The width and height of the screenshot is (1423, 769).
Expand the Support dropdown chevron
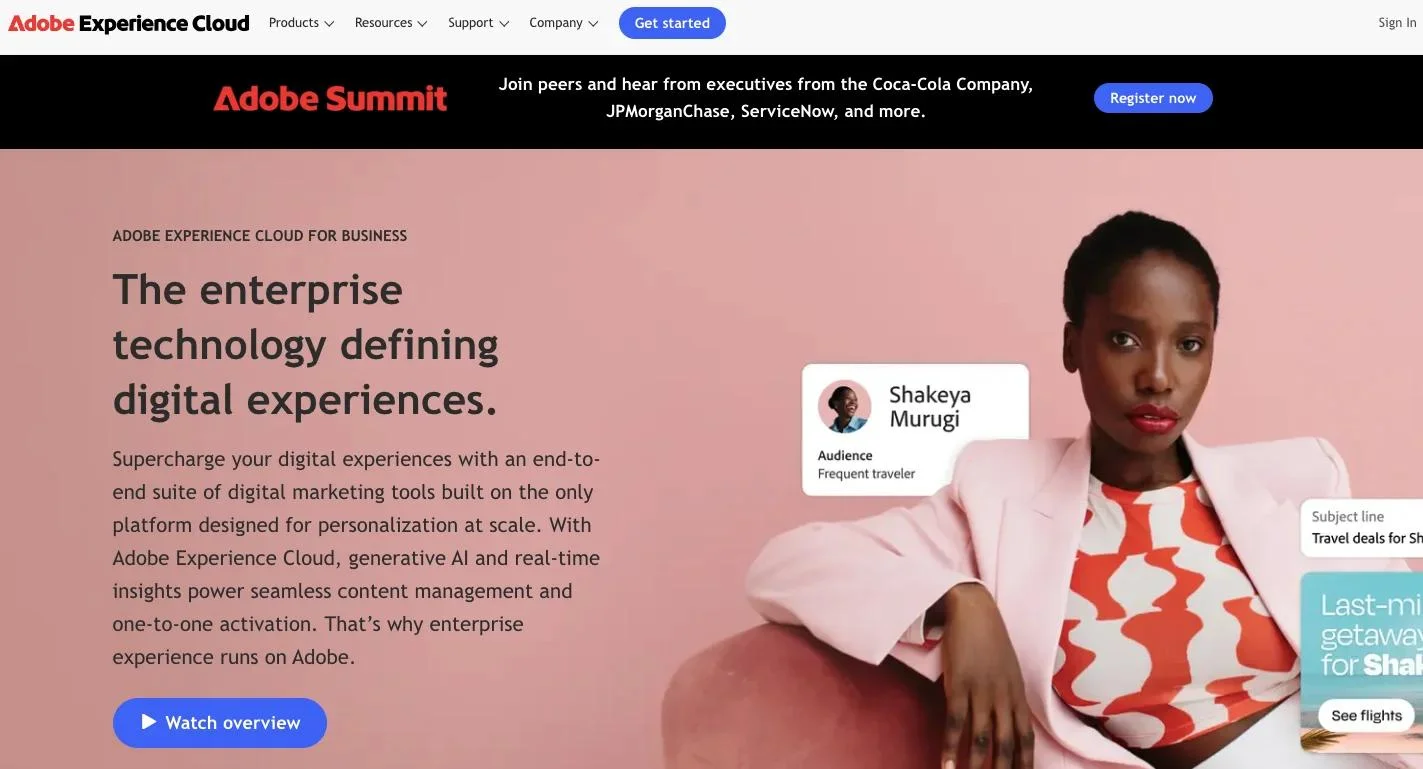click(504, 24)
